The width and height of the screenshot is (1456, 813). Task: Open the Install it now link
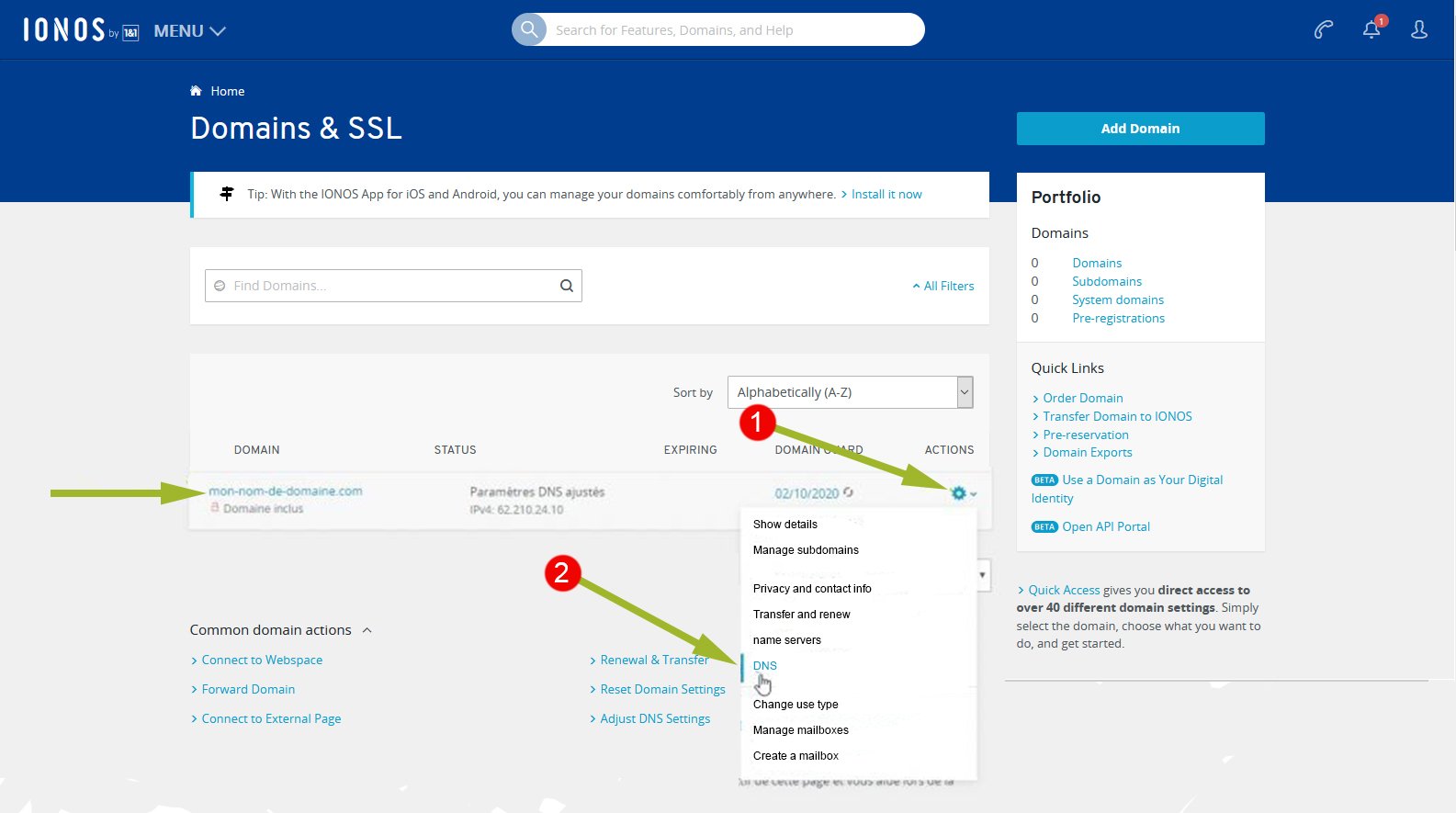click(886, 195)
